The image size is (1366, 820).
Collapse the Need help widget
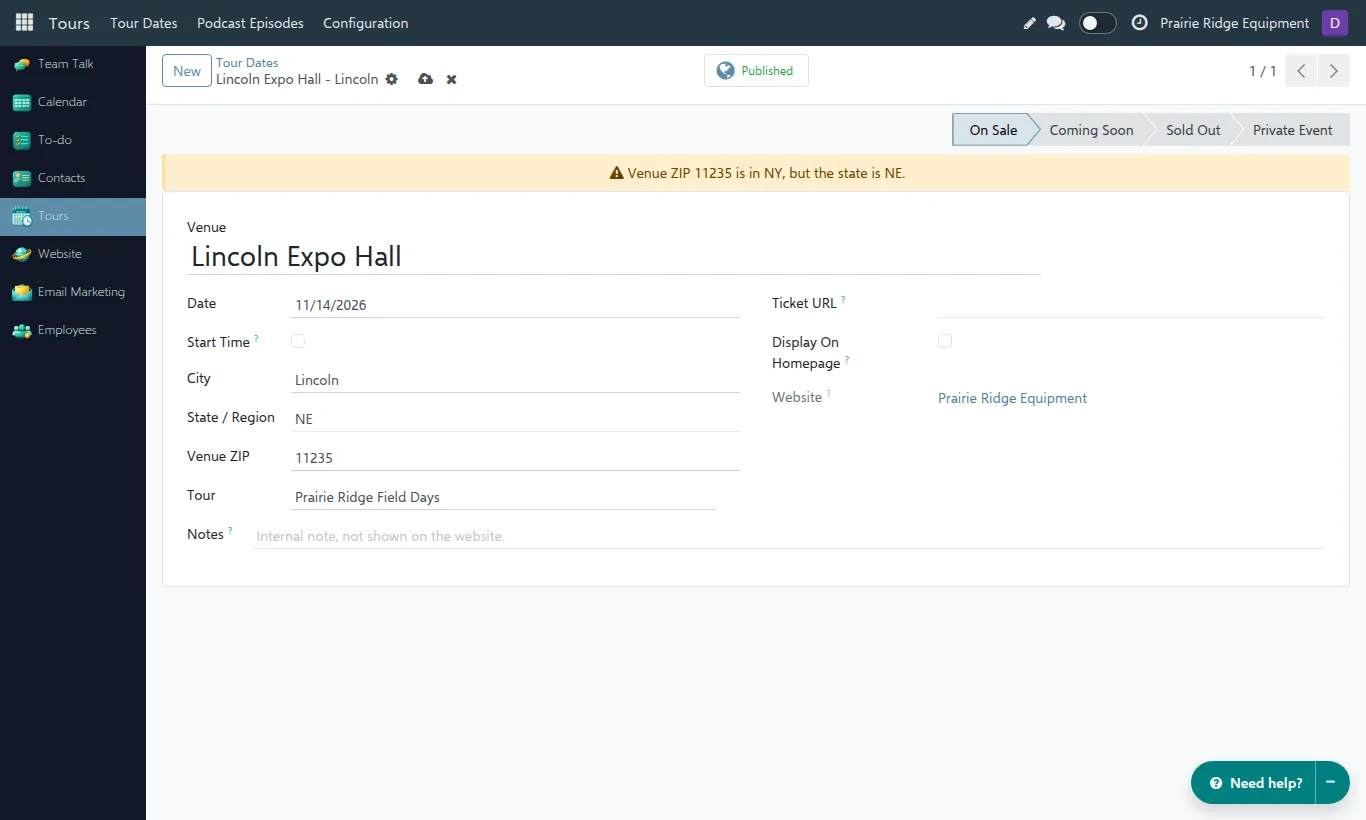tap(1331, 783)
